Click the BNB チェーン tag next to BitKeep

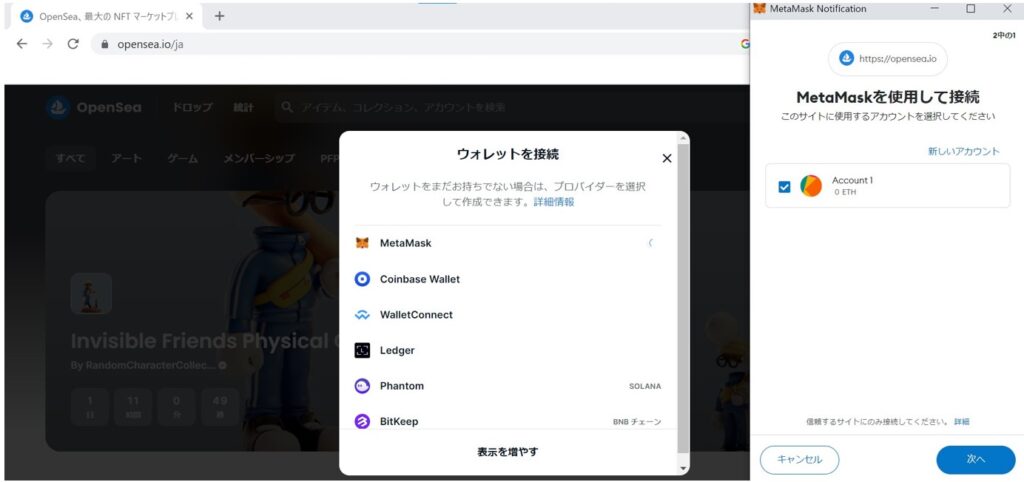(x=637, y=422)
